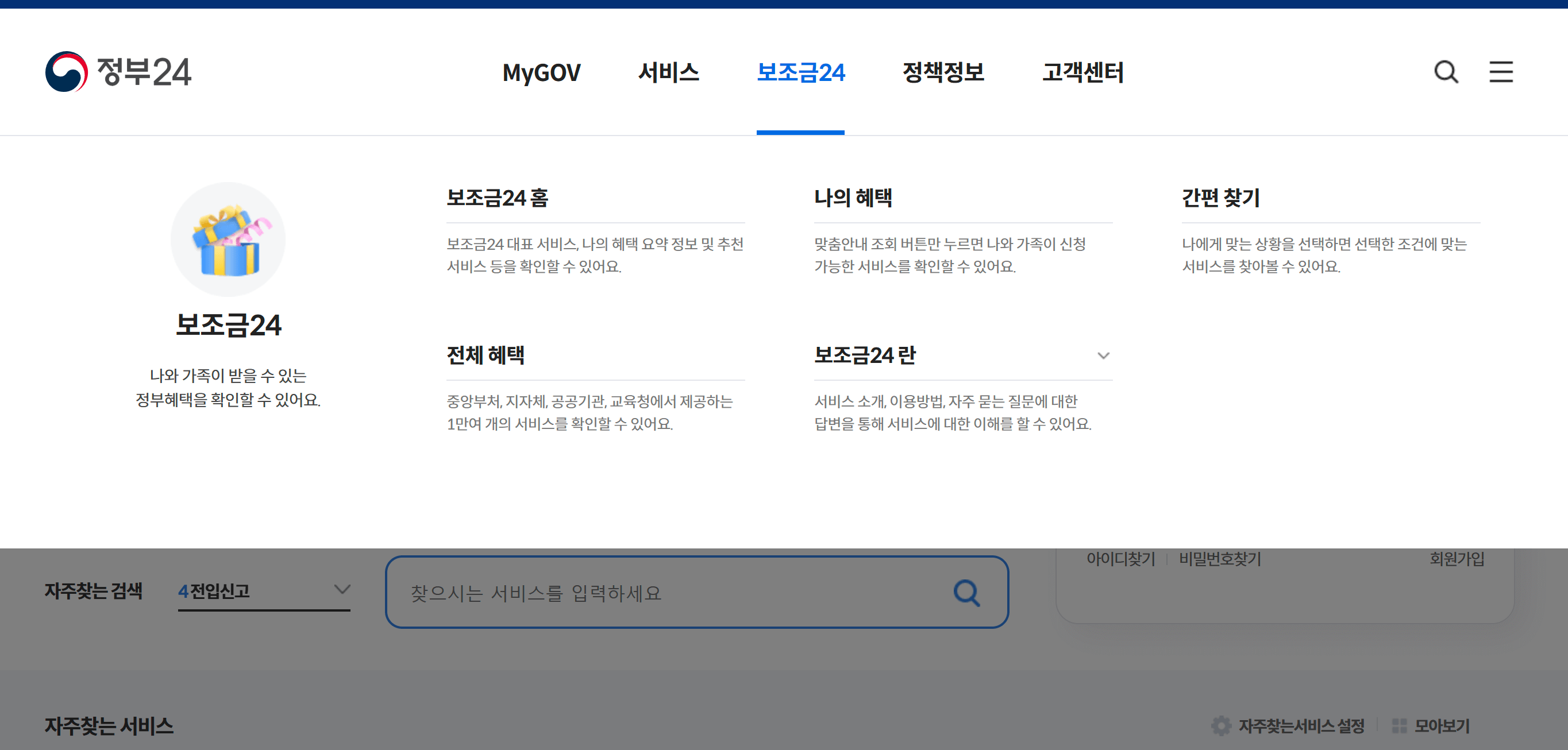The height and width of the screenshot is (750, 1568).
Task: Open the hamburger menu at top right
Action: [x=1500, y=72]
